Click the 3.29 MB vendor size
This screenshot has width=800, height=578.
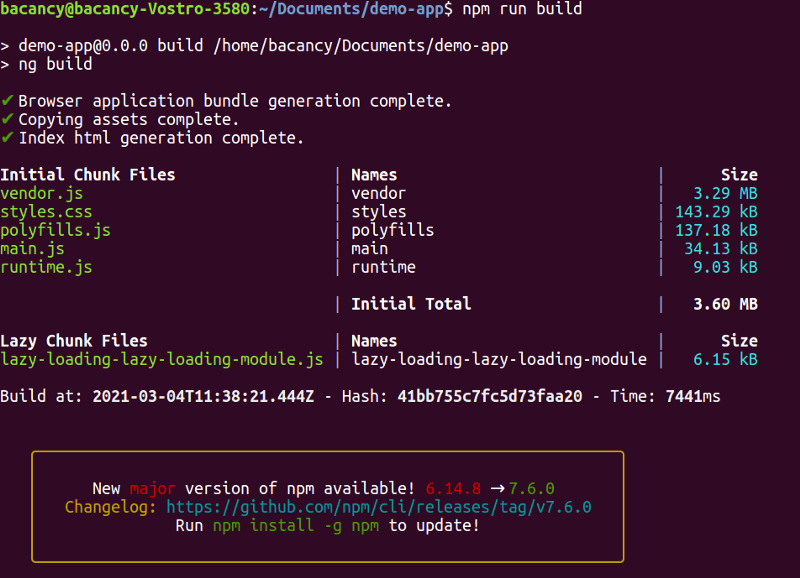click(x=725, y=193)
